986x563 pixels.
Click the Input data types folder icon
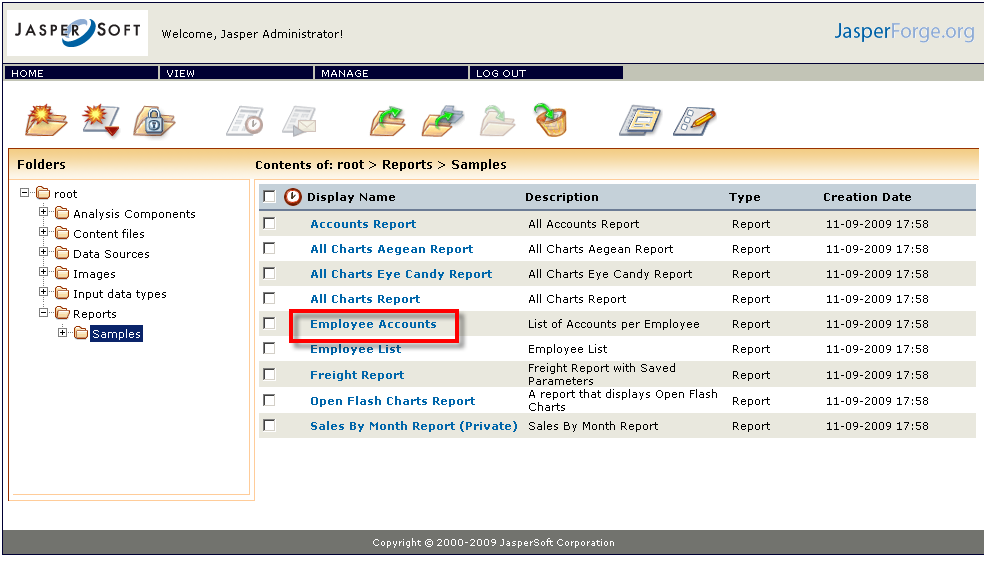coord(62,293)
